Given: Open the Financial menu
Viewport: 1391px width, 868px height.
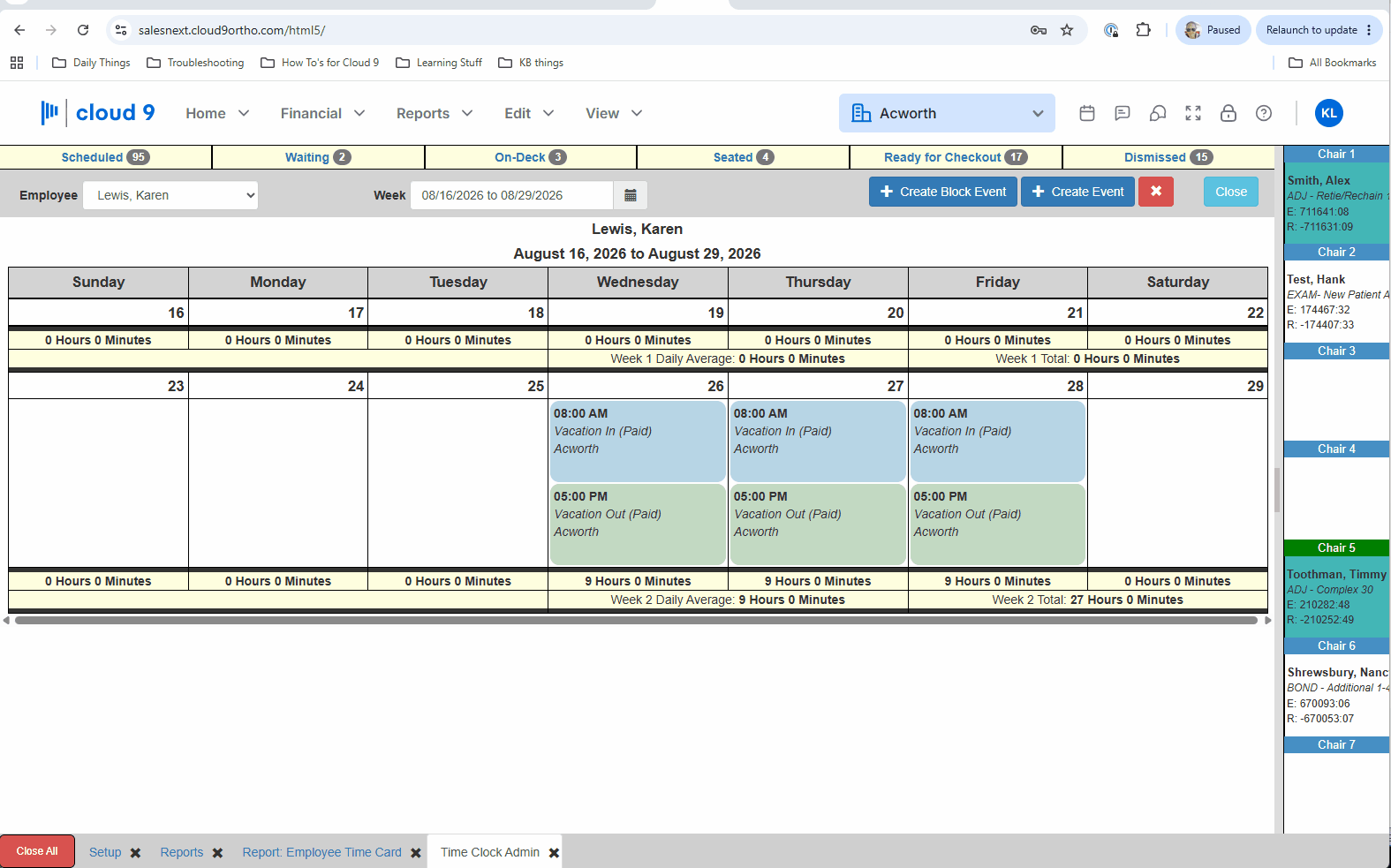Looking at the screenshot, I should (322, 113).
